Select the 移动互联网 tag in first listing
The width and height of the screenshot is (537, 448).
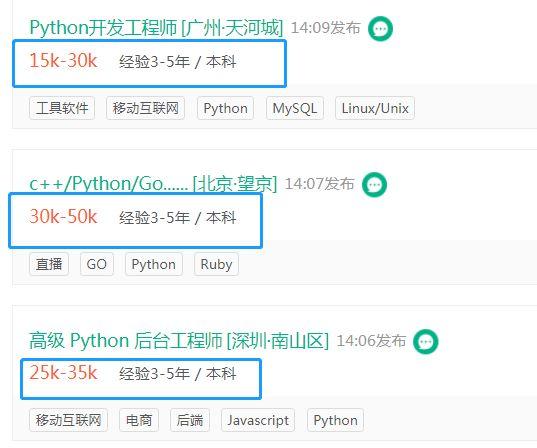tap(146, 108)
